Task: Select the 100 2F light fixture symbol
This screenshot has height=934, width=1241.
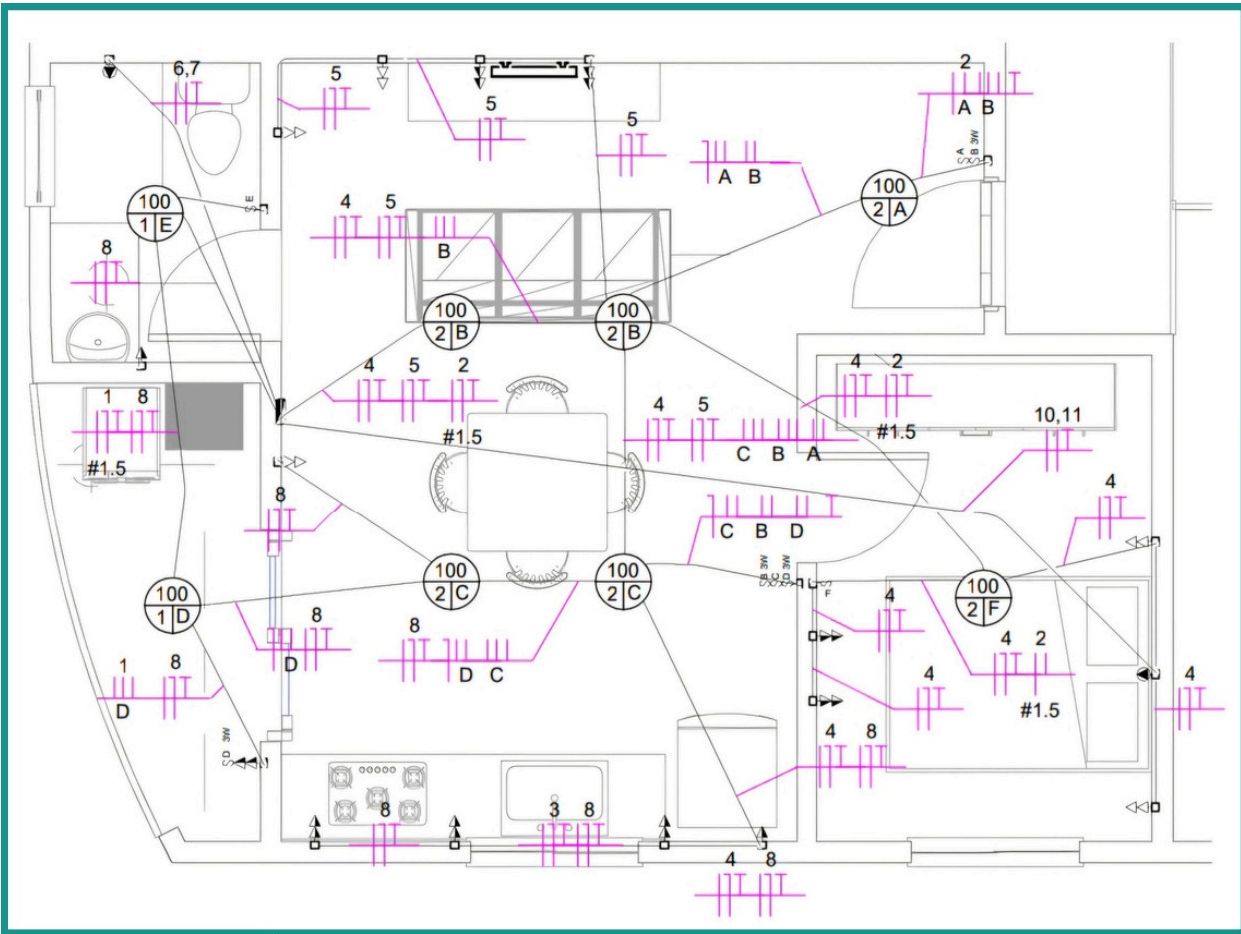Action: pos(985,598)
